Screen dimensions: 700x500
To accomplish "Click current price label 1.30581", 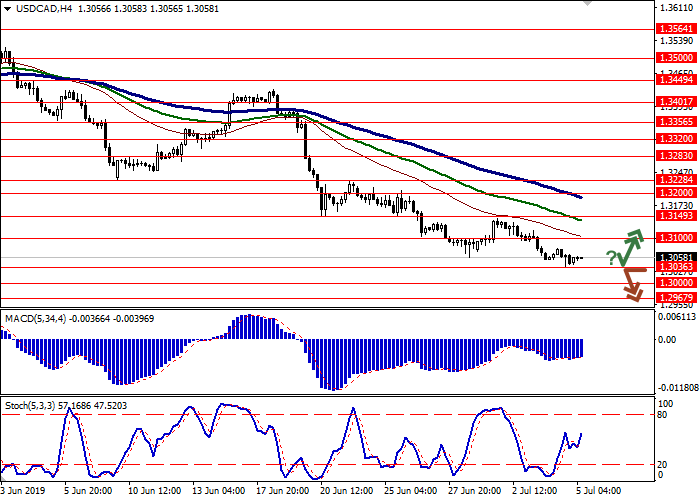I will point(671,257).
